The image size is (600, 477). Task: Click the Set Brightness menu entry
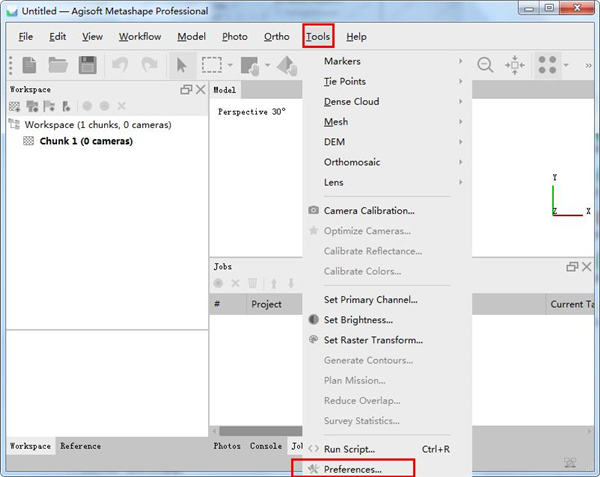(358, 320)
